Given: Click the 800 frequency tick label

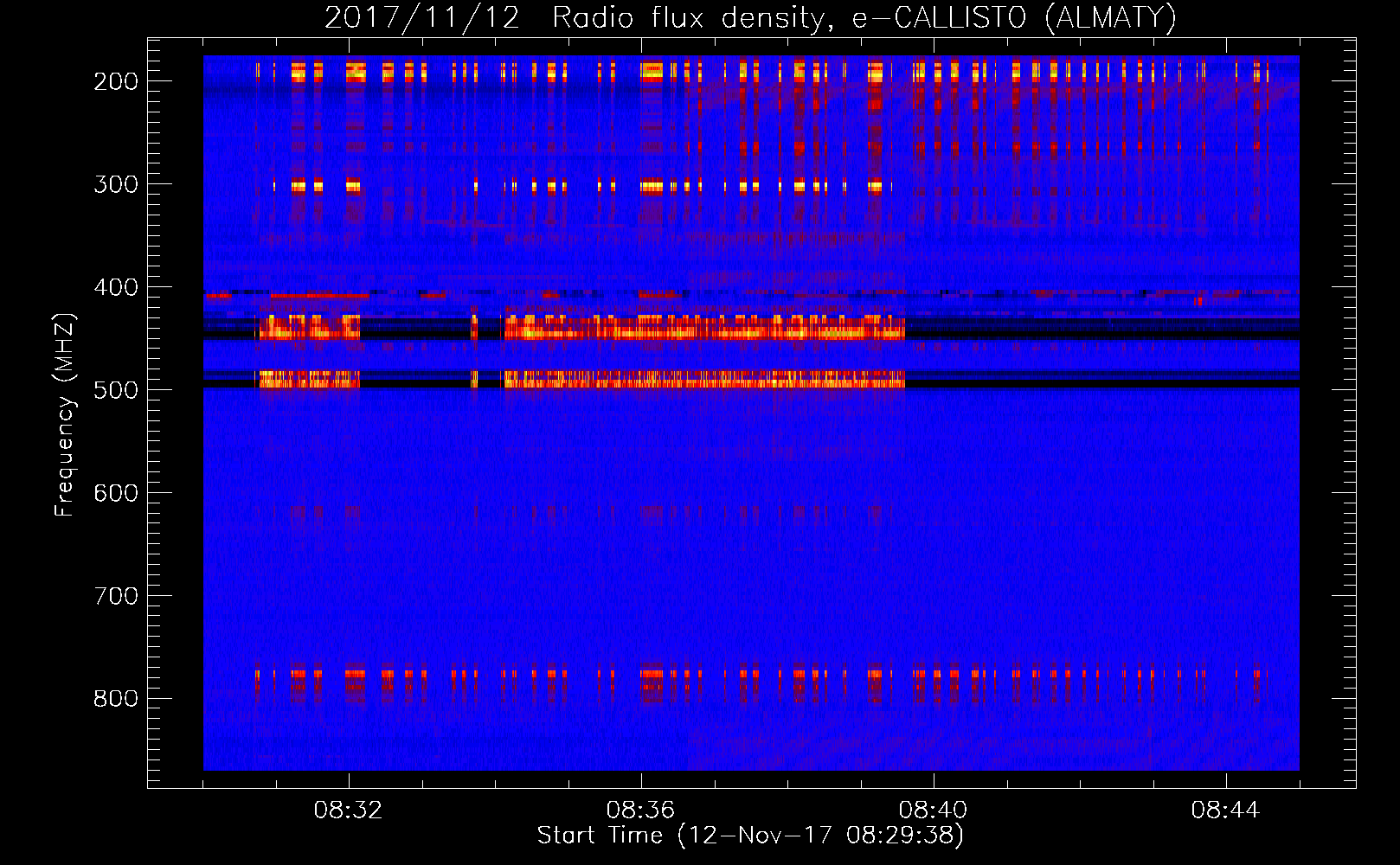Looking at the screenshot, I should click(116, 699).
